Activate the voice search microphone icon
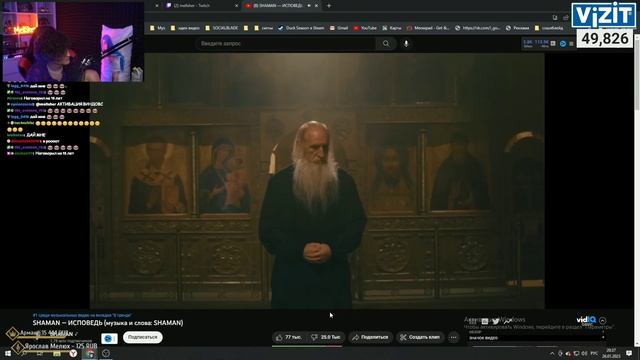This screenshot has height=360, width=640. click(406, 43)
